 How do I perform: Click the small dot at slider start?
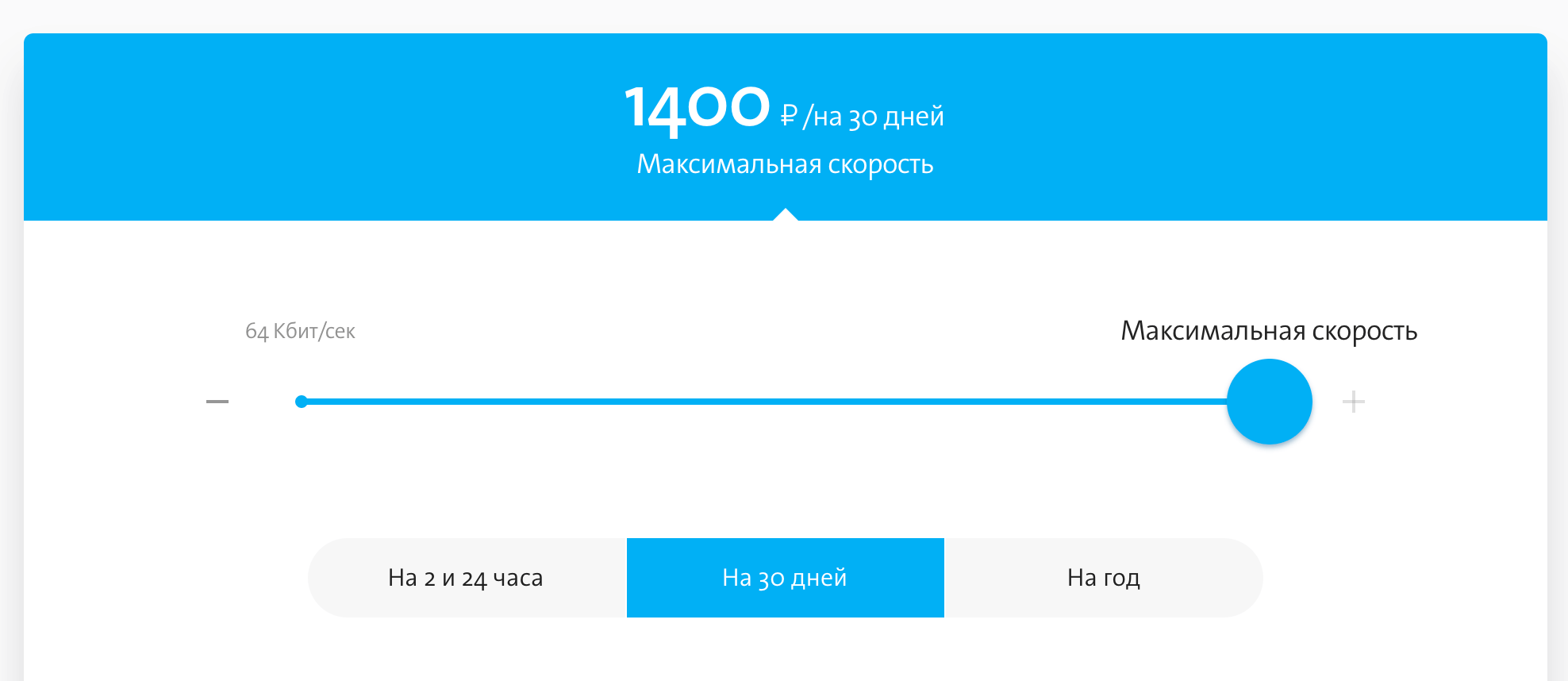coord(302,402)
